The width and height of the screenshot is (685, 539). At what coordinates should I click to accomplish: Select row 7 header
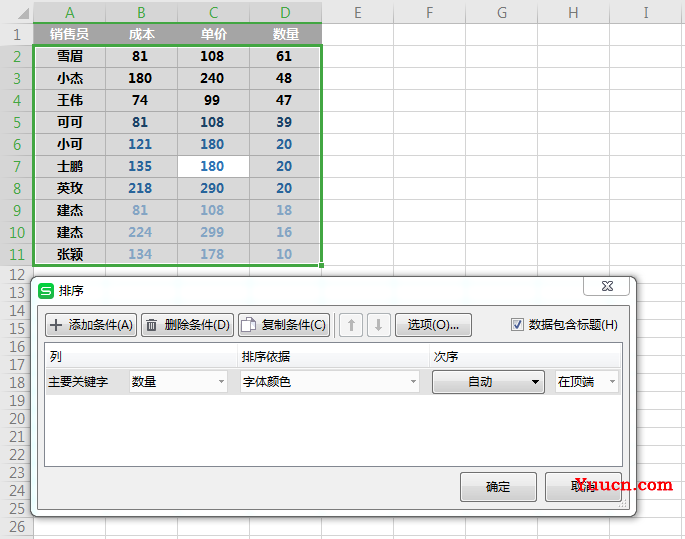(17, 166)
